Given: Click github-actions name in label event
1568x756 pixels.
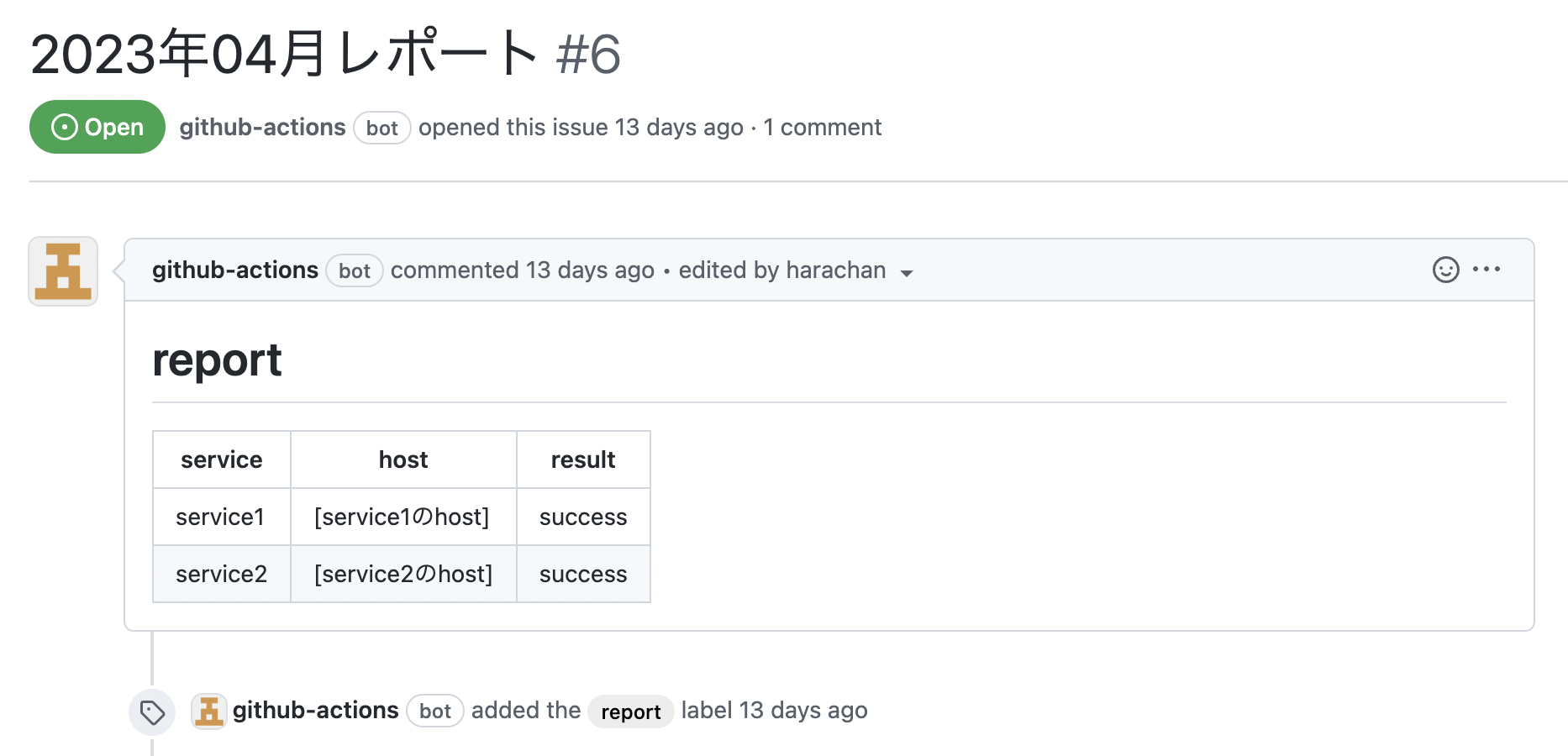Looking at the screenshot, I should point(315,711).
